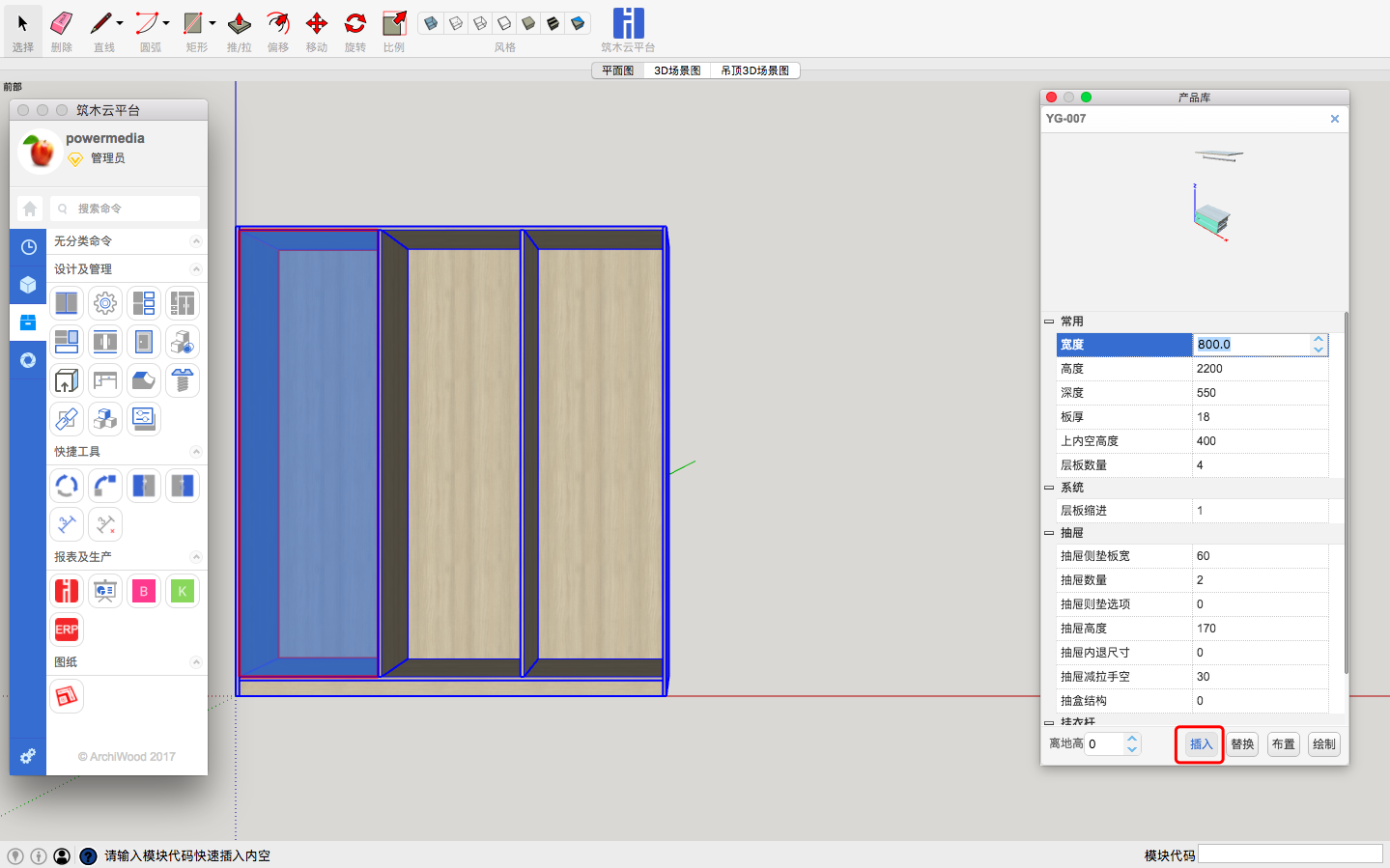The width and height of the screenshot is (1390, 868).
Task: Open the 筑木云平台 toolbar icon
Action: (x=628, y=24)
